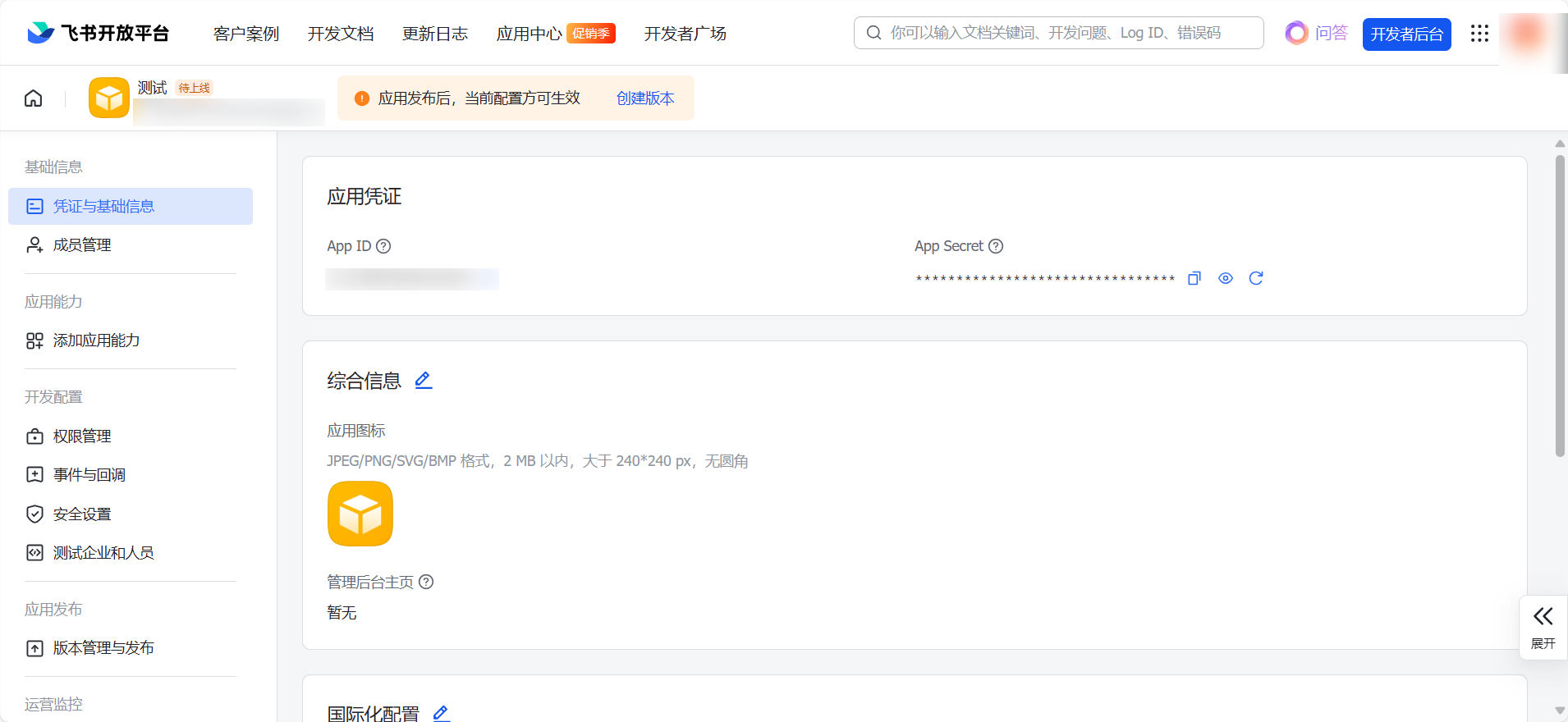Click the 成员管理 sidebar icon
1568x722 pixels.
[x=34, y=245]
